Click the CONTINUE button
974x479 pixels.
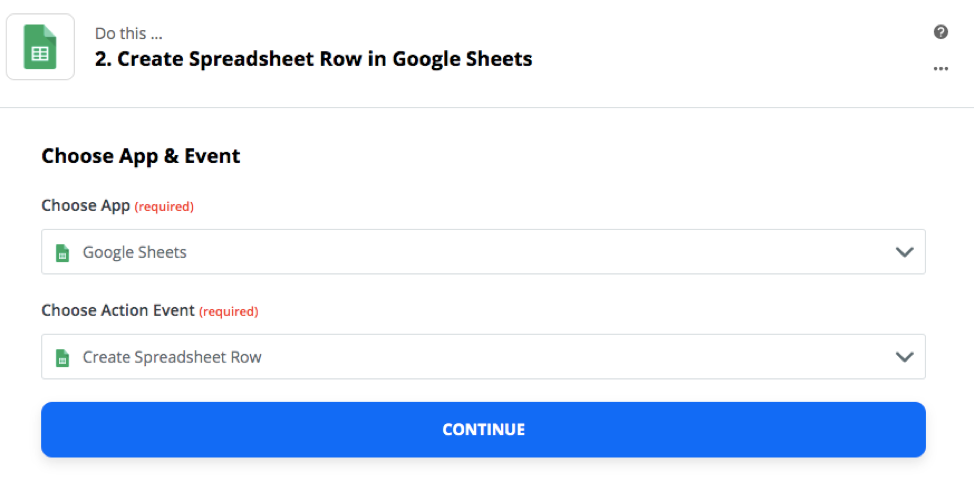[483, 429]
